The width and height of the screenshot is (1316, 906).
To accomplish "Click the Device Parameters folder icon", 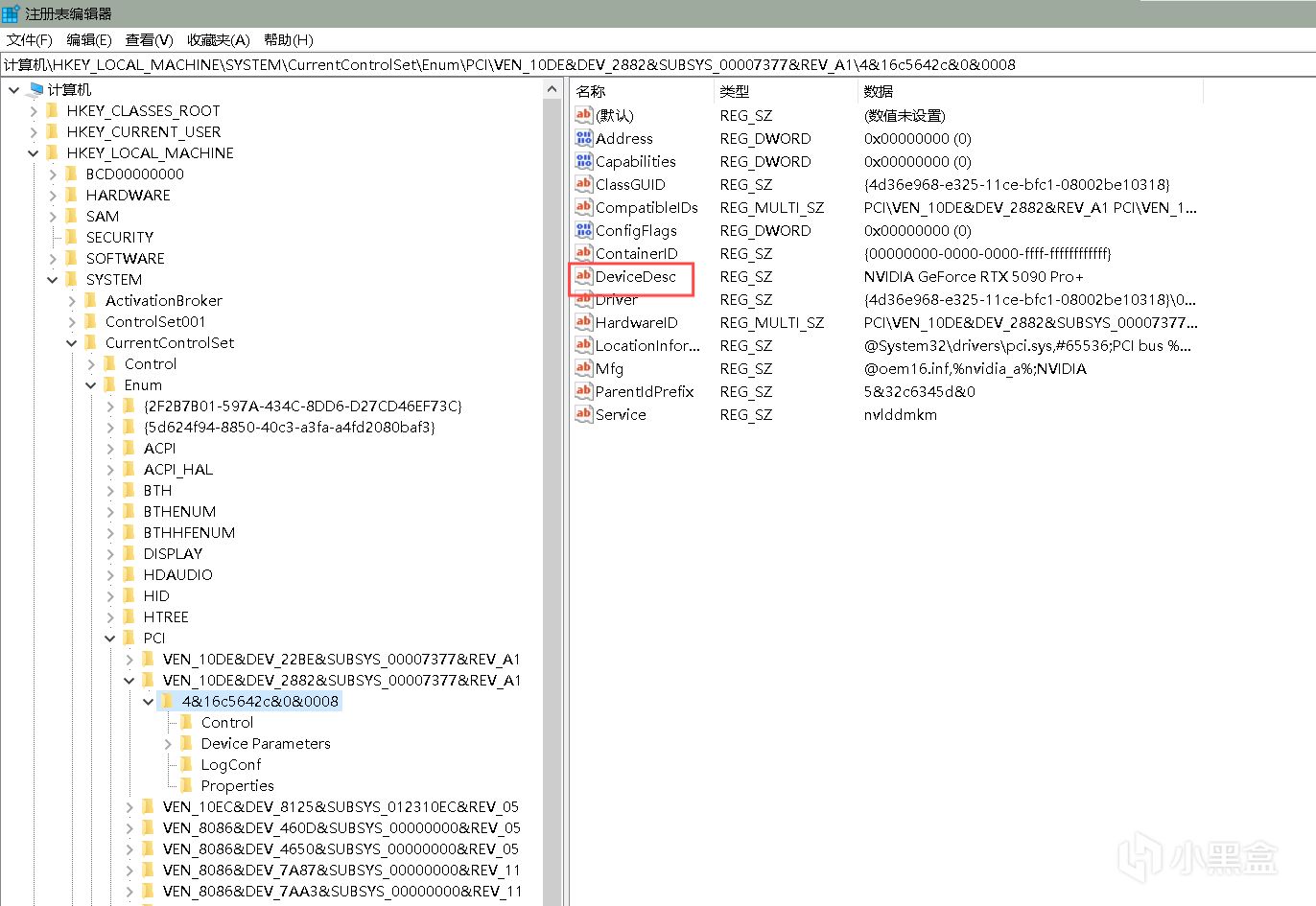I will click(187, 743).
